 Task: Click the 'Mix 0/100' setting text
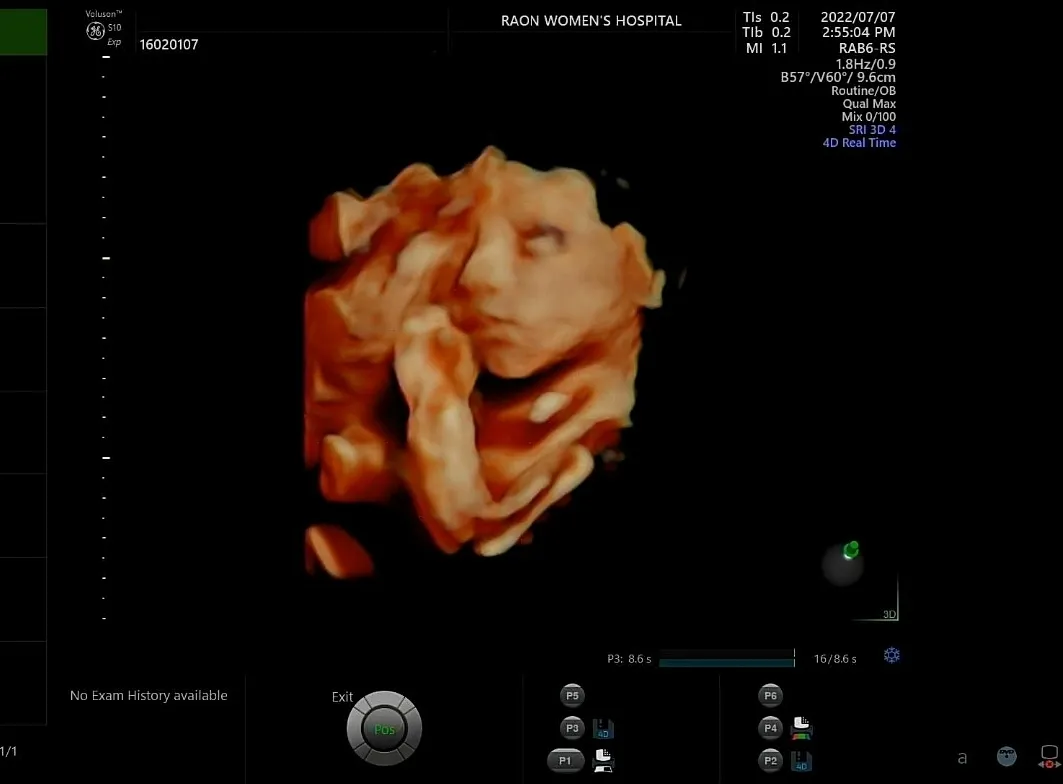(x=868, y=117)
